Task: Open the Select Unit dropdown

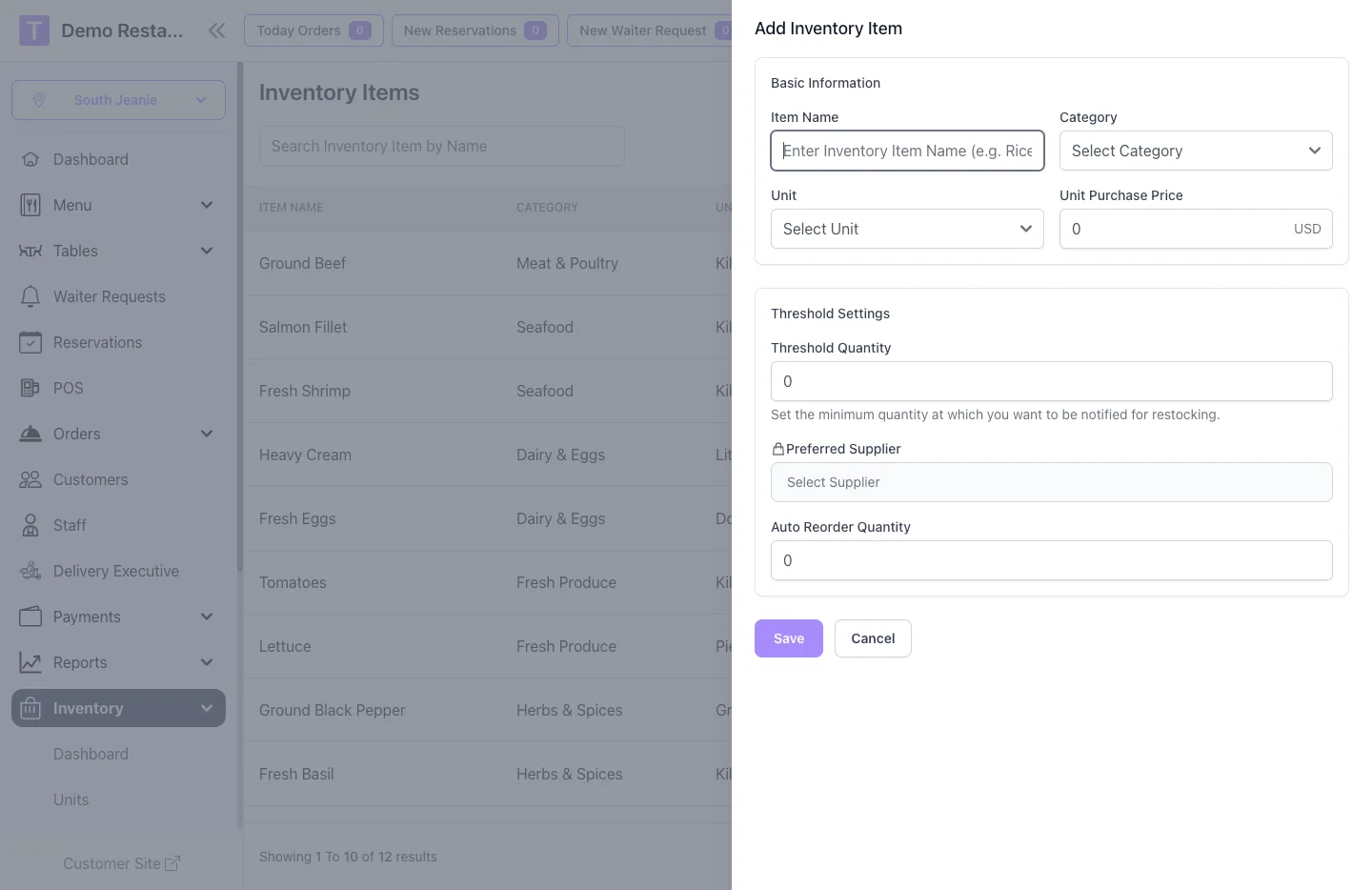Action: coord(906,229)
